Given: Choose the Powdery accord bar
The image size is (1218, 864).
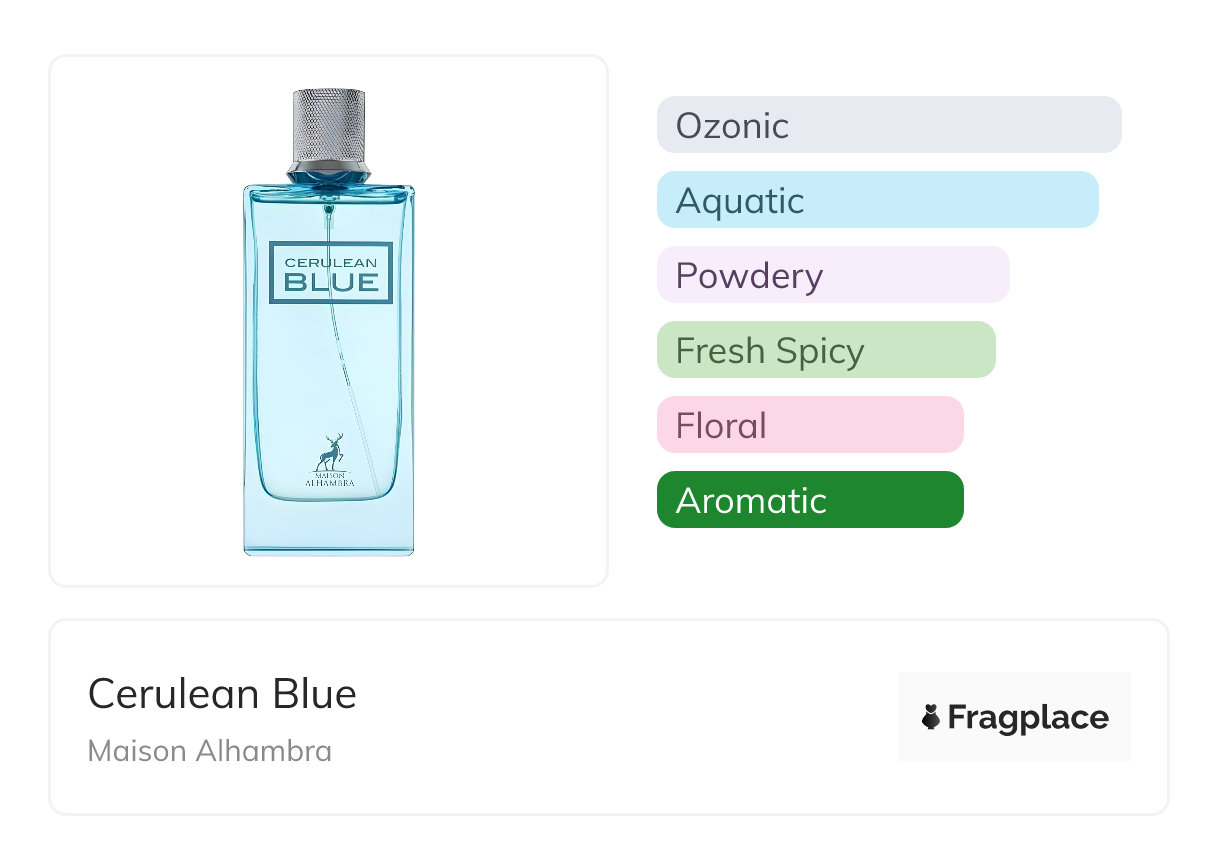Looking at the screenshot, I should click(832, 275).
